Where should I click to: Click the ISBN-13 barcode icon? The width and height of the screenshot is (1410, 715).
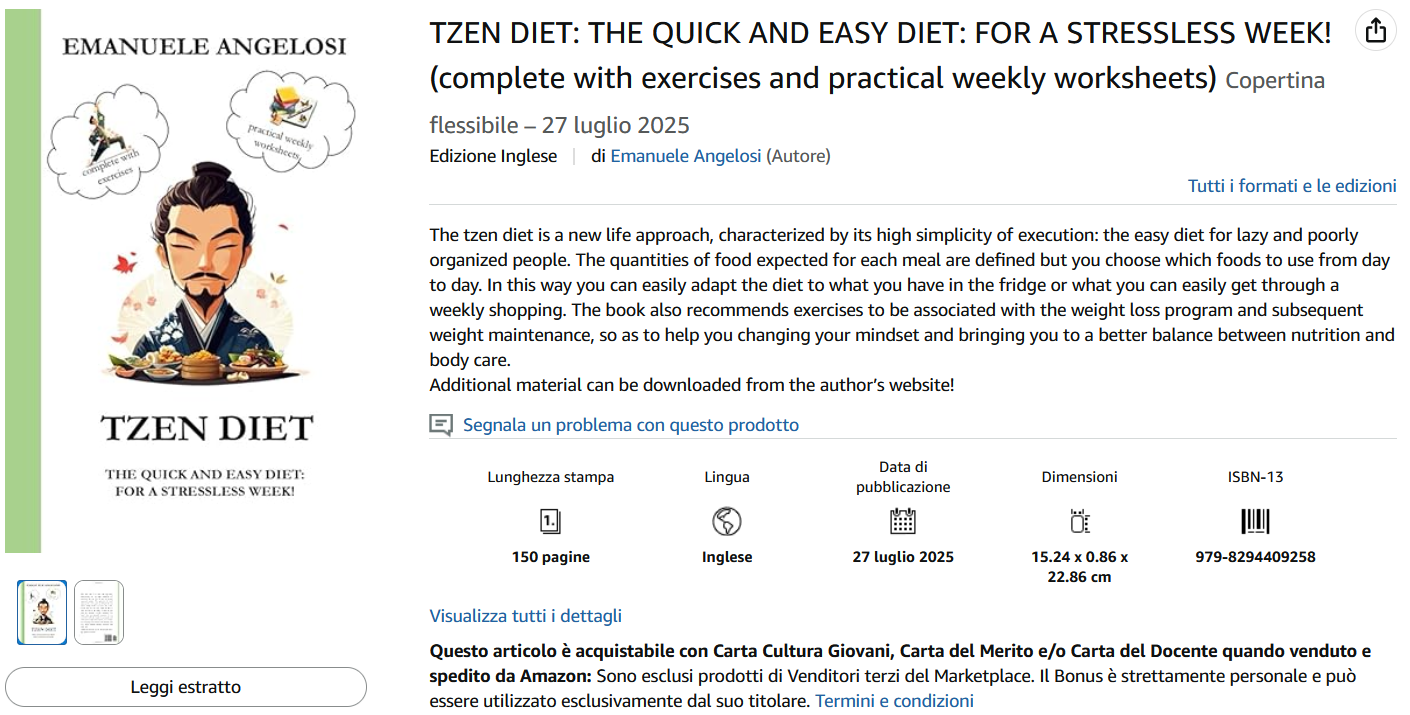[1255, 521]
